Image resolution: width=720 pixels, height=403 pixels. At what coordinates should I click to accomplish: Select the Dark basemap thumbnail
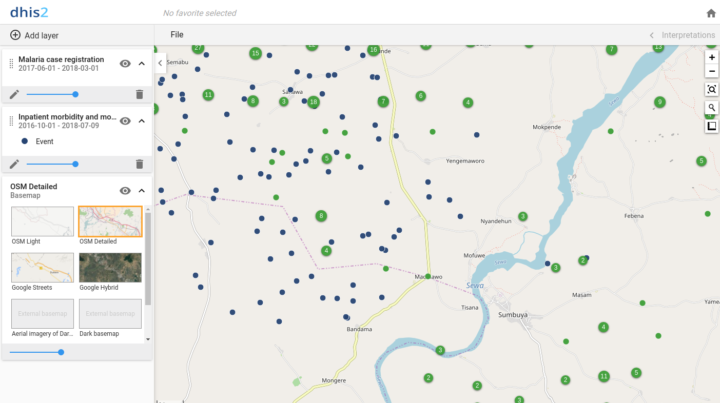[x=110, y=313]
